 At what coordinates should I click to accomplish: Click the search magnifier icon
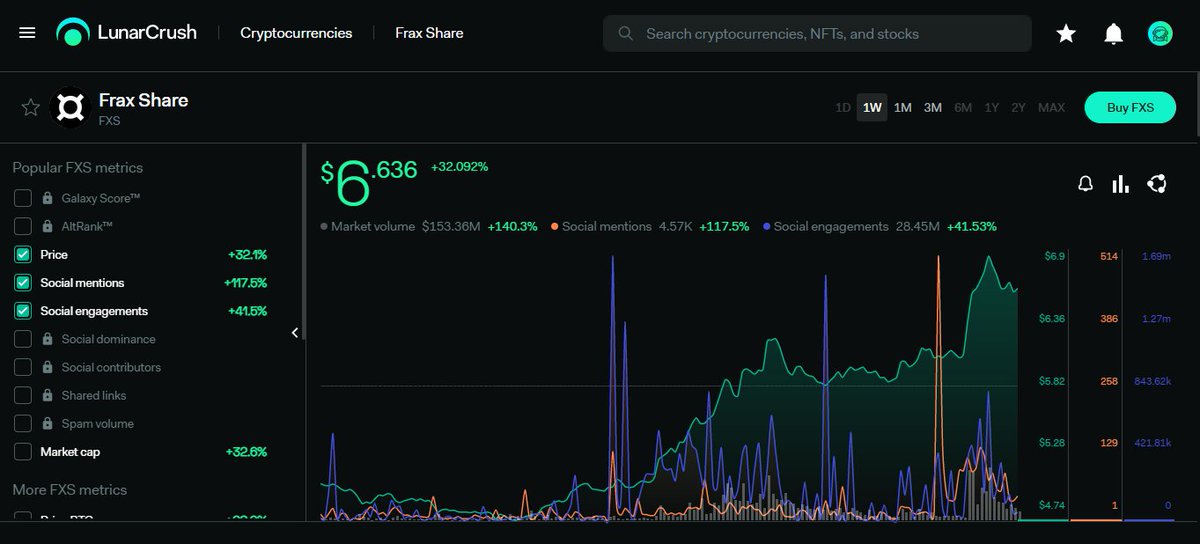point(626,33)
